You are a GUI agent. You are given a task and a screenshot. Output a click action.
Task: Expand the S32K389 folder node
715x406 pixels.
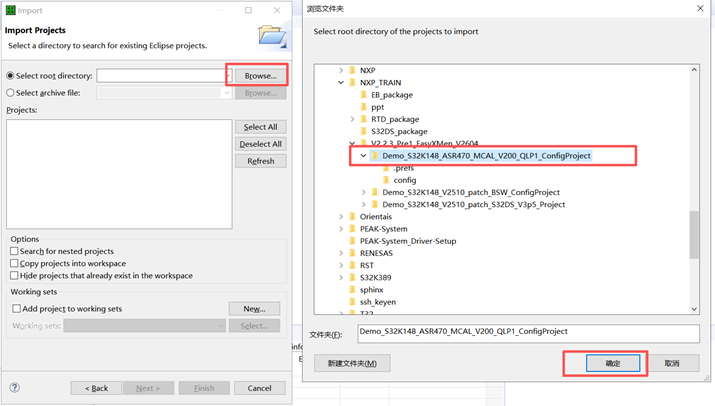pyautogui.click(x=341, y=277)
